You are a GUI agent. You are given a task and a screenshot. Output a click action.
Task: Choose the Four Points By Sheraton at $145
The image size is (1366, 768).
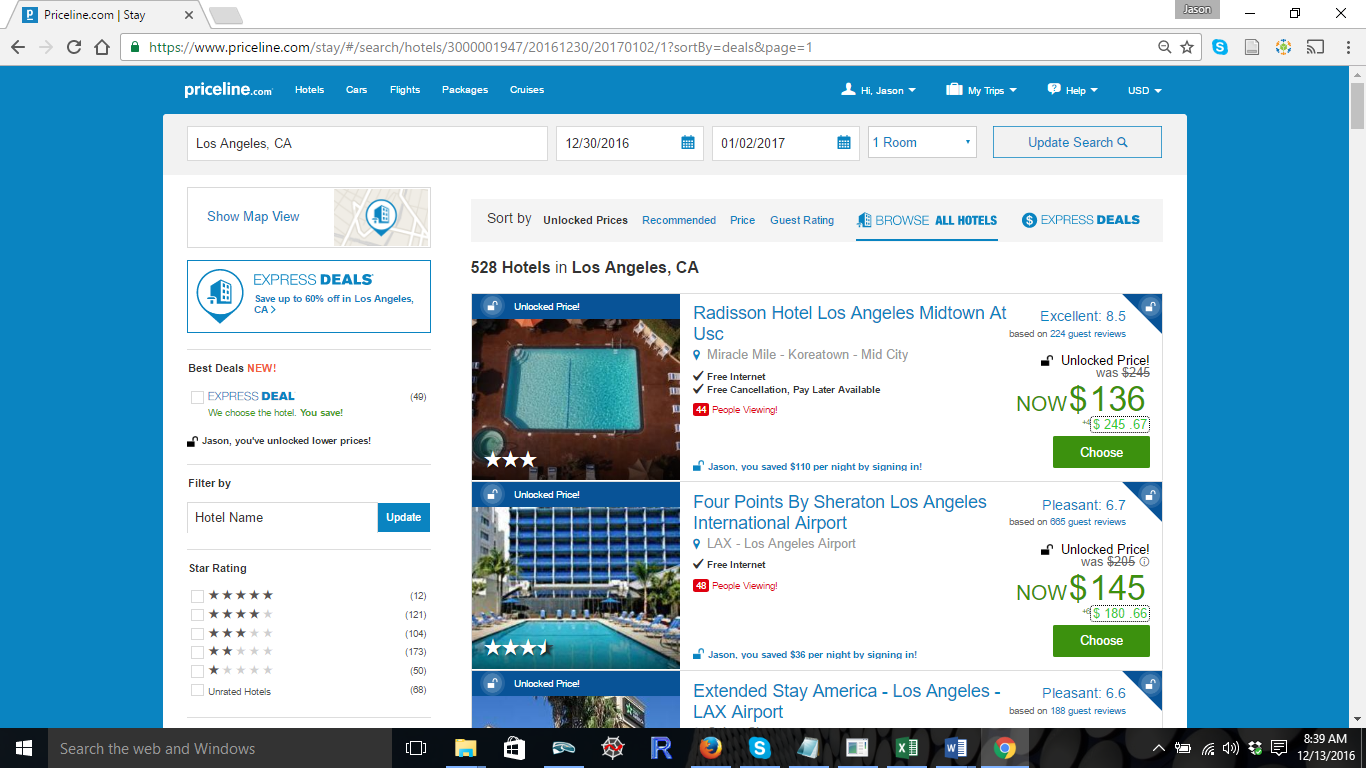[1101, 641]
